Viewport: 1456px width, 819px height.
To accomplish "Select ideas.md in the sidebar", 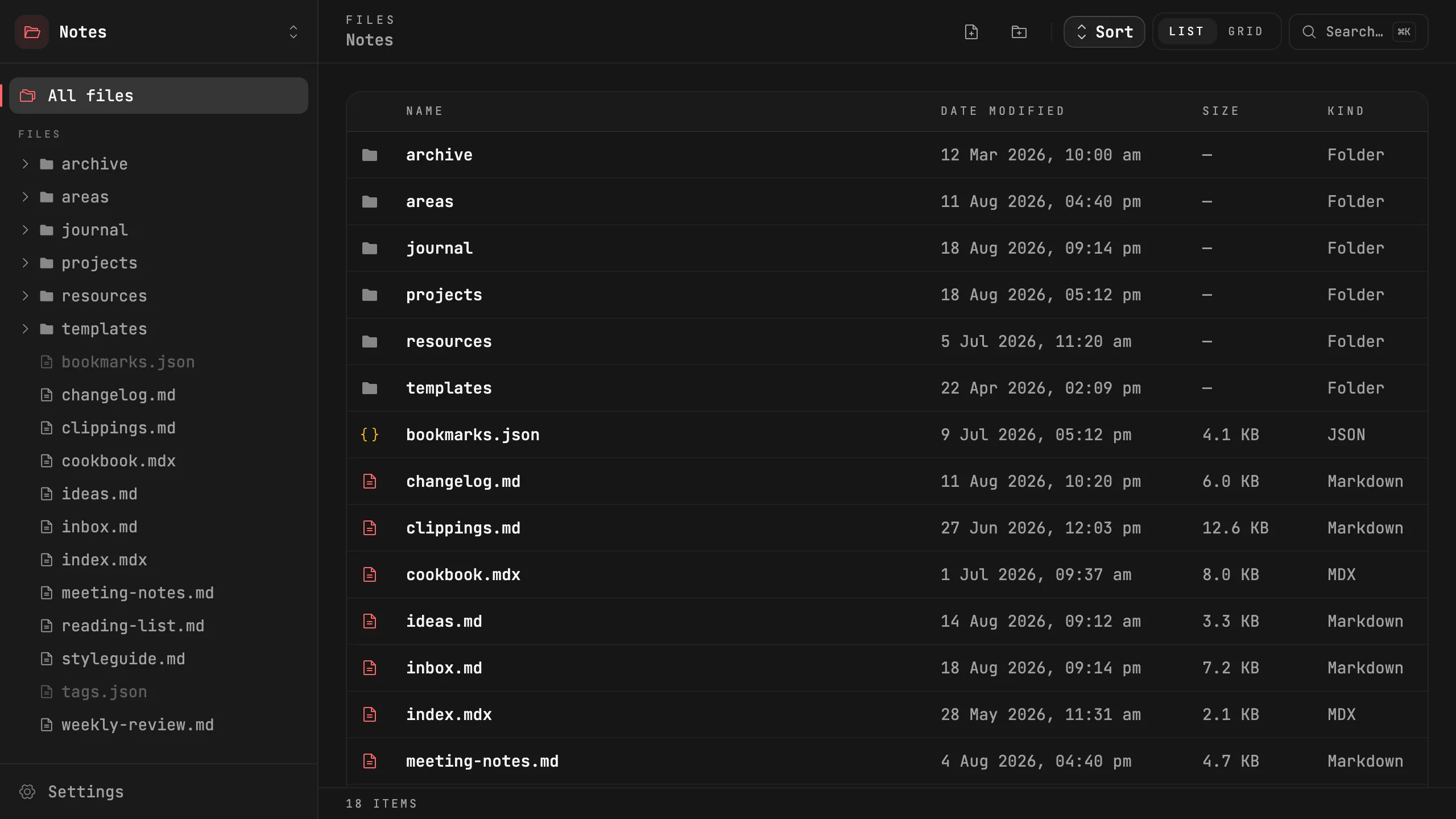I will click(159, 494).
